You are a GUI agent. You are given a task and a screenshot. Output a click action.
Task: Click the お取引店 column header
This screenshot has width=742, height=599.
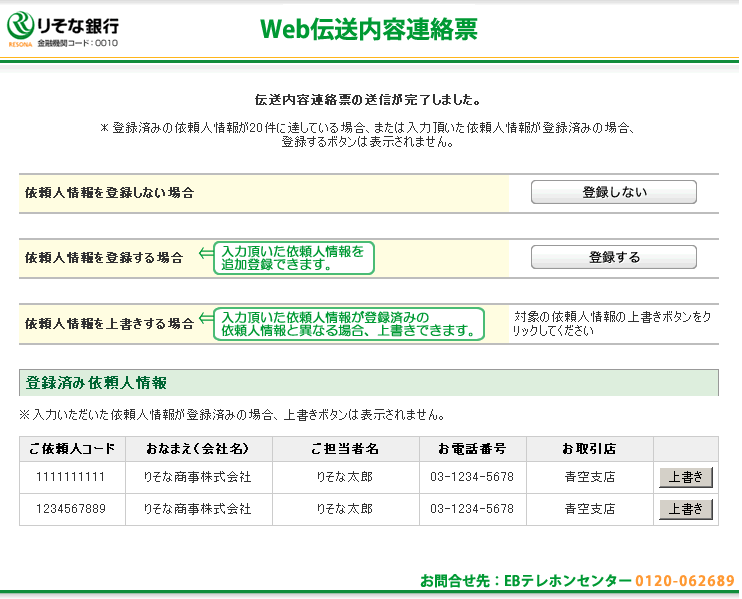590,449
